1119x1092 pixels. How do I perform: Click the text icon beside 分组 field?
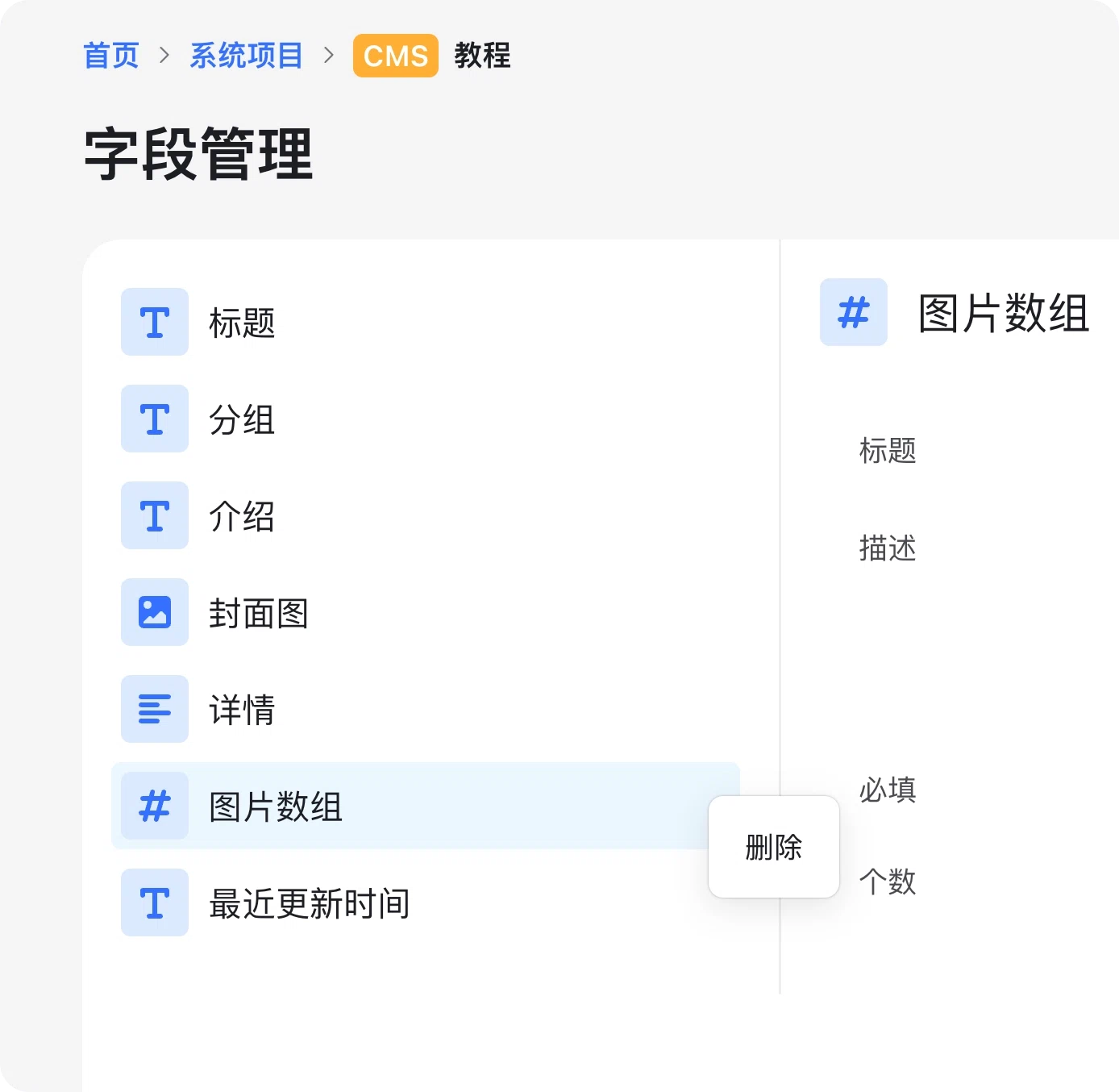click(x=155, y=419)
